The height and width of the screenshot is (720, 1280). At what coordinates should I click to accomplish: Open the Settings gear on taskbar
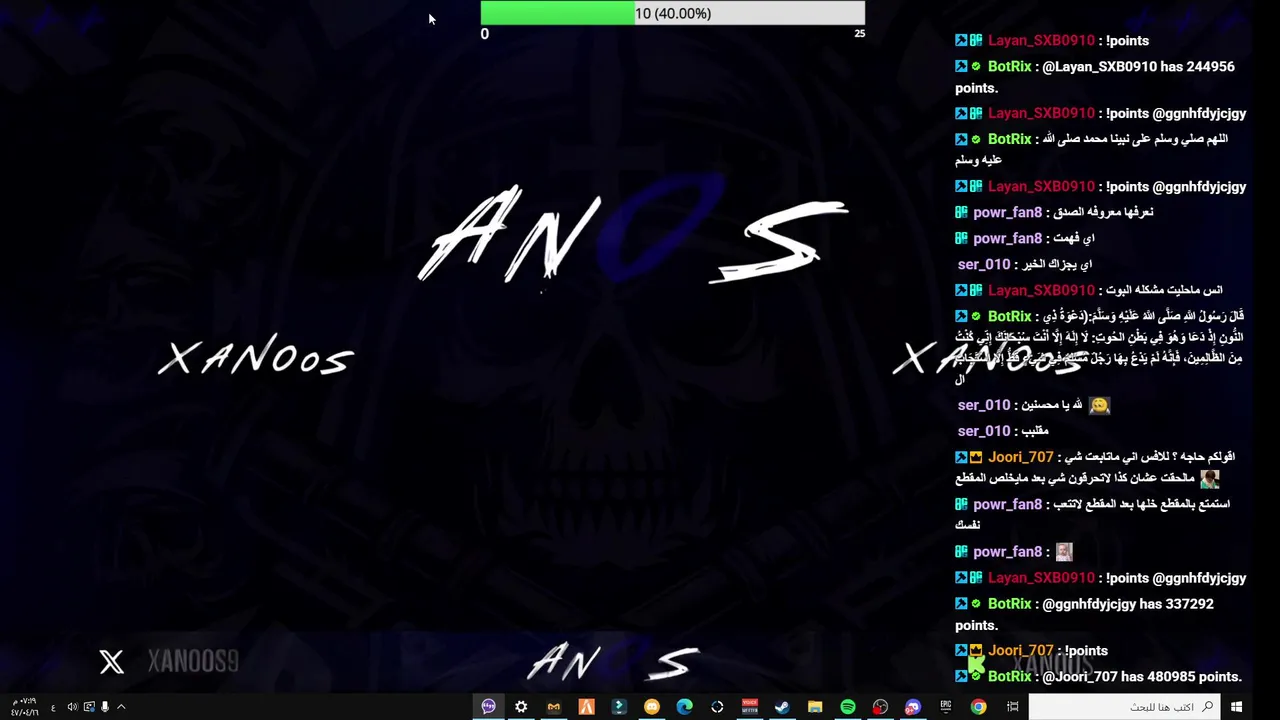521,707
